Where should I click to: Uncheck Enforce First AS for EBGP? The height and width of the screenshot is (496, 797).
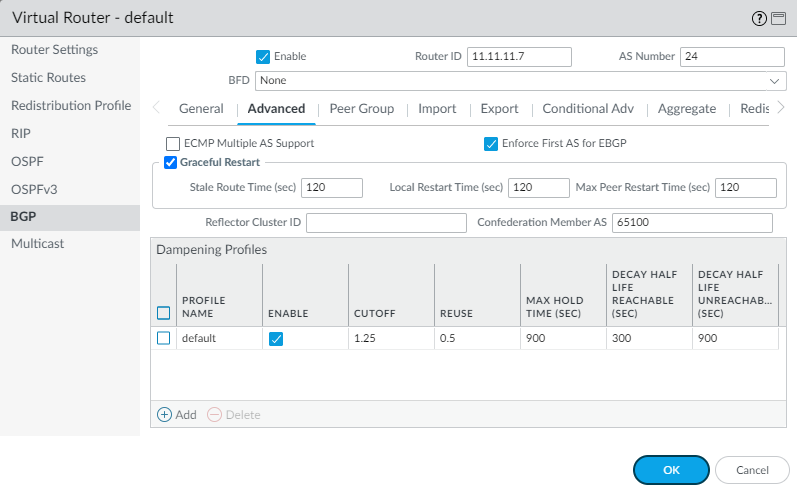coord(491,144)
